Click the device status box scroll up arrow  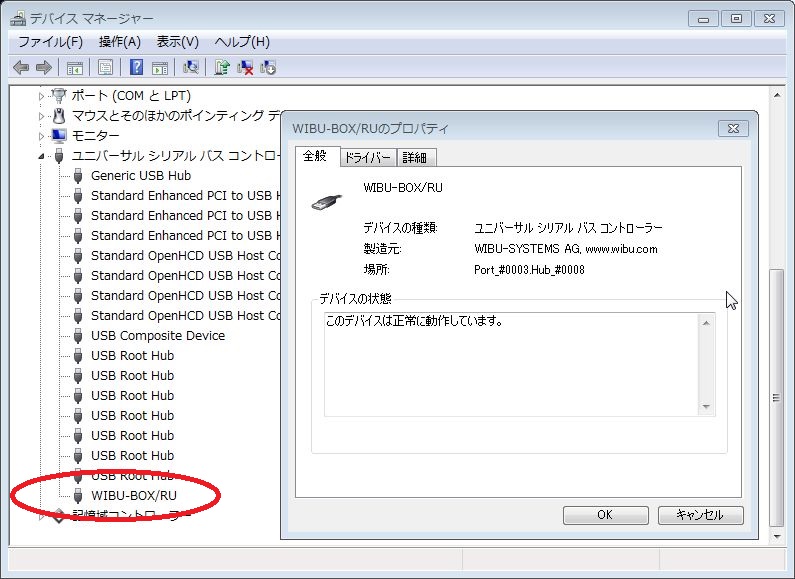tap(706, 323)
